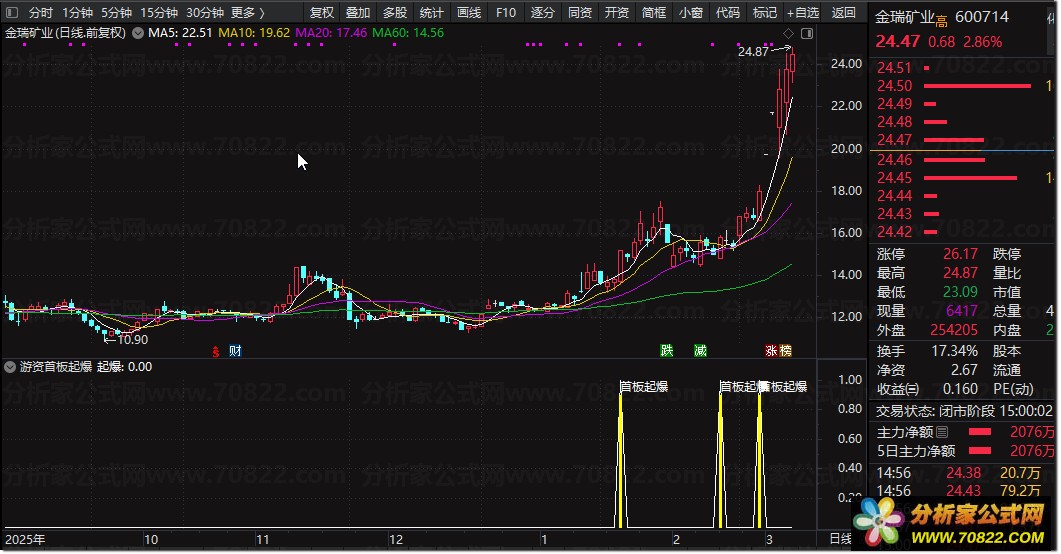Select sell order price 24.50
Image resolution: width=1061 pixels, height=554 pixels.
coord(895,86)
